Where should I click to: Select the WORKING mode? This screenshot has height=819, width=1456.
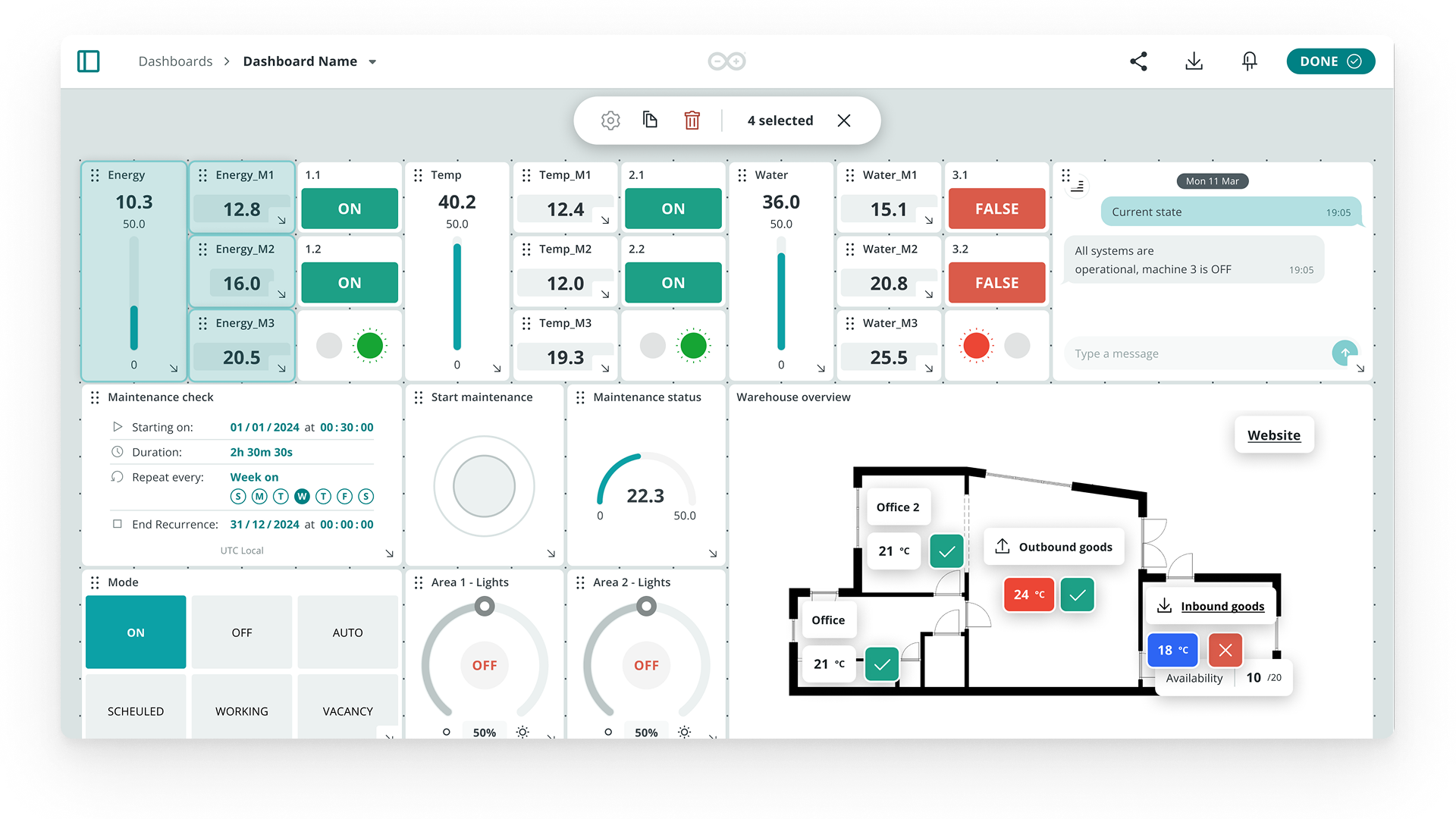point(242,707)
